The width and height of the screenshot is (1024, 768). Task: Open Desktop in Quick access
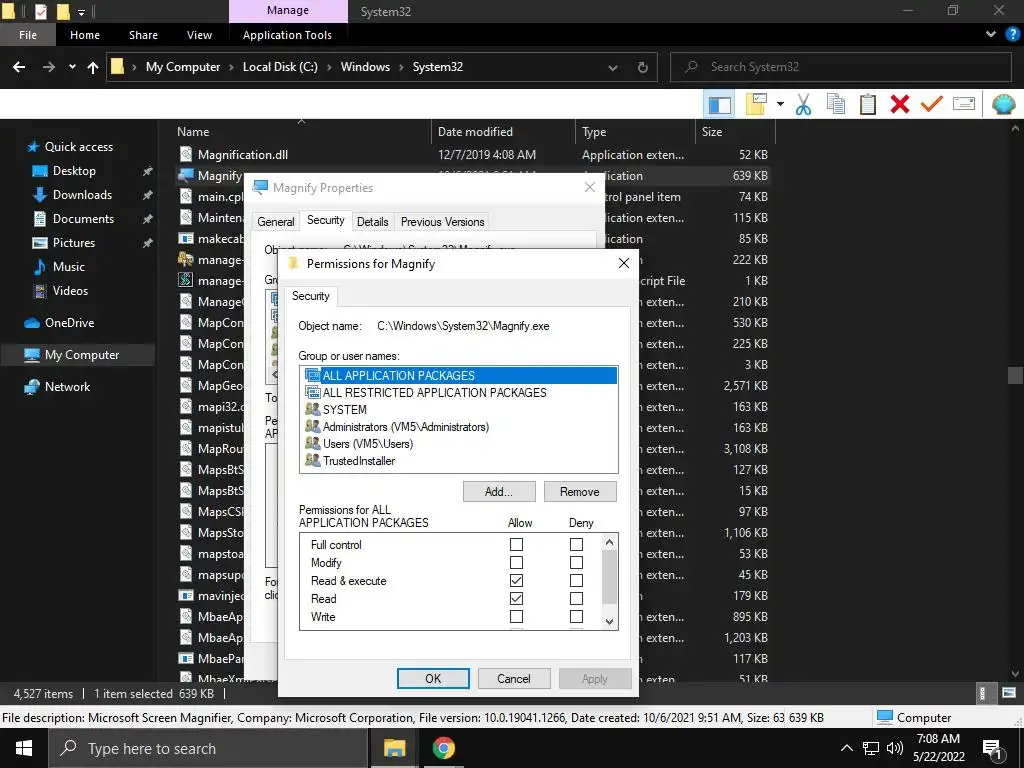pyautogui.click(x=74, y=171)
